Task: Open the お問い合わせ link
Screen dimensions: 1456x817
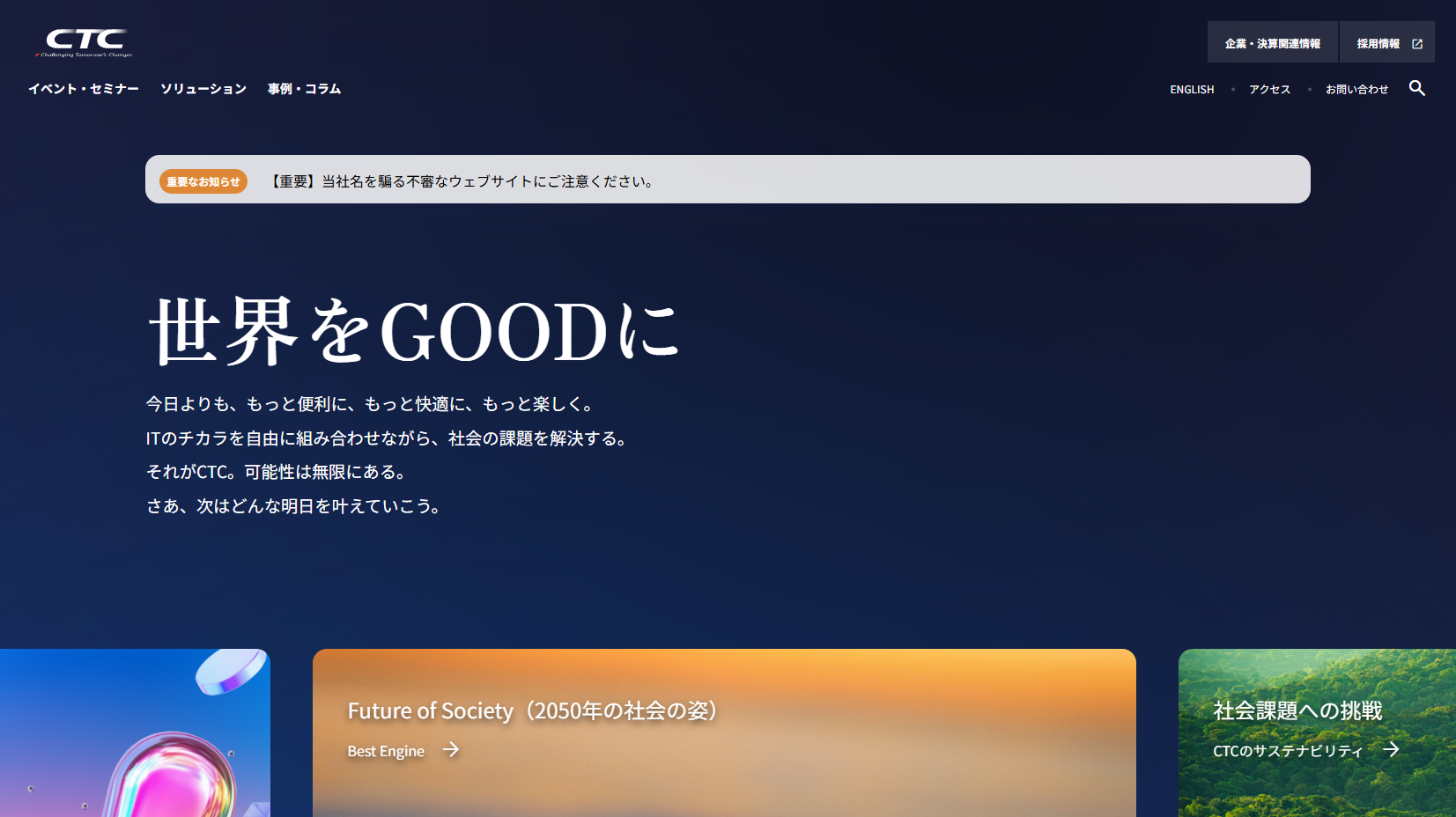Action: click(x=1356, y=90)
